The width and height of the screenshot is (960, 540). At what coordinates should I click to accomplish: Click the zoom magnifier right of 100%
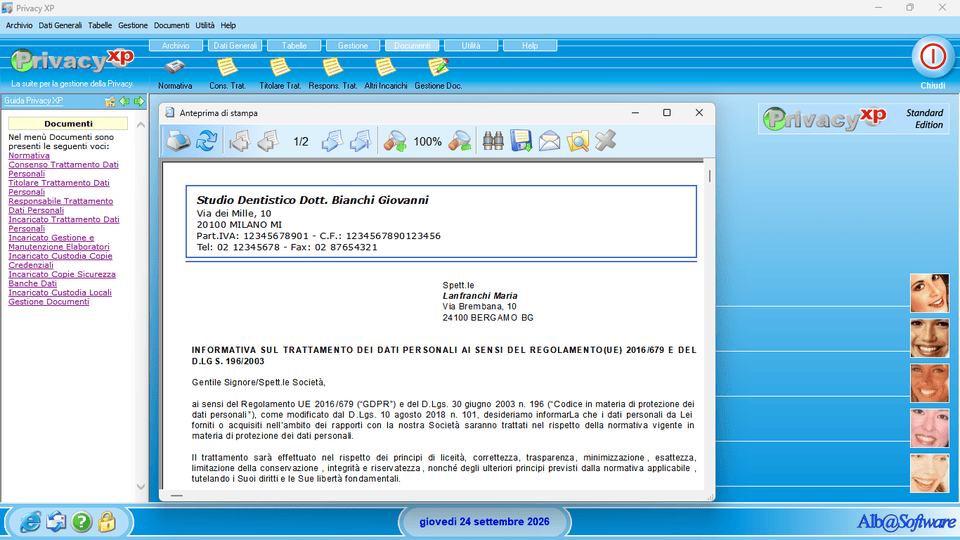pos(460,141)
